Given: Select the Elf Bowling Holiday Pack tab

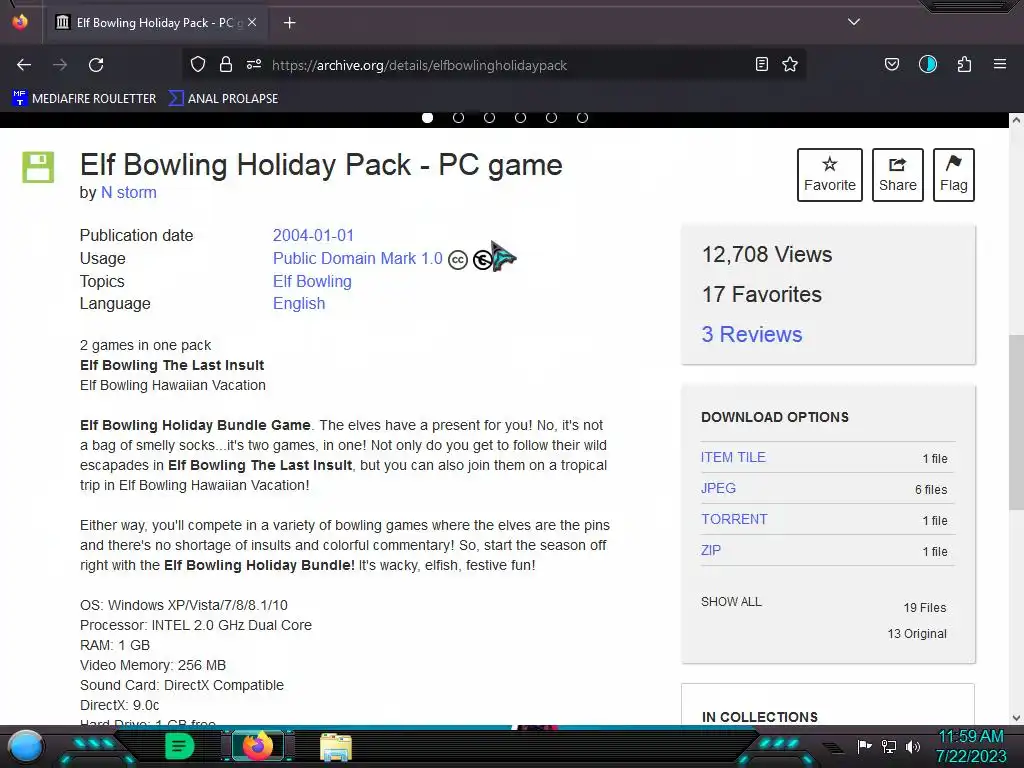Looking at the screenshot, I should pos(157,23).
